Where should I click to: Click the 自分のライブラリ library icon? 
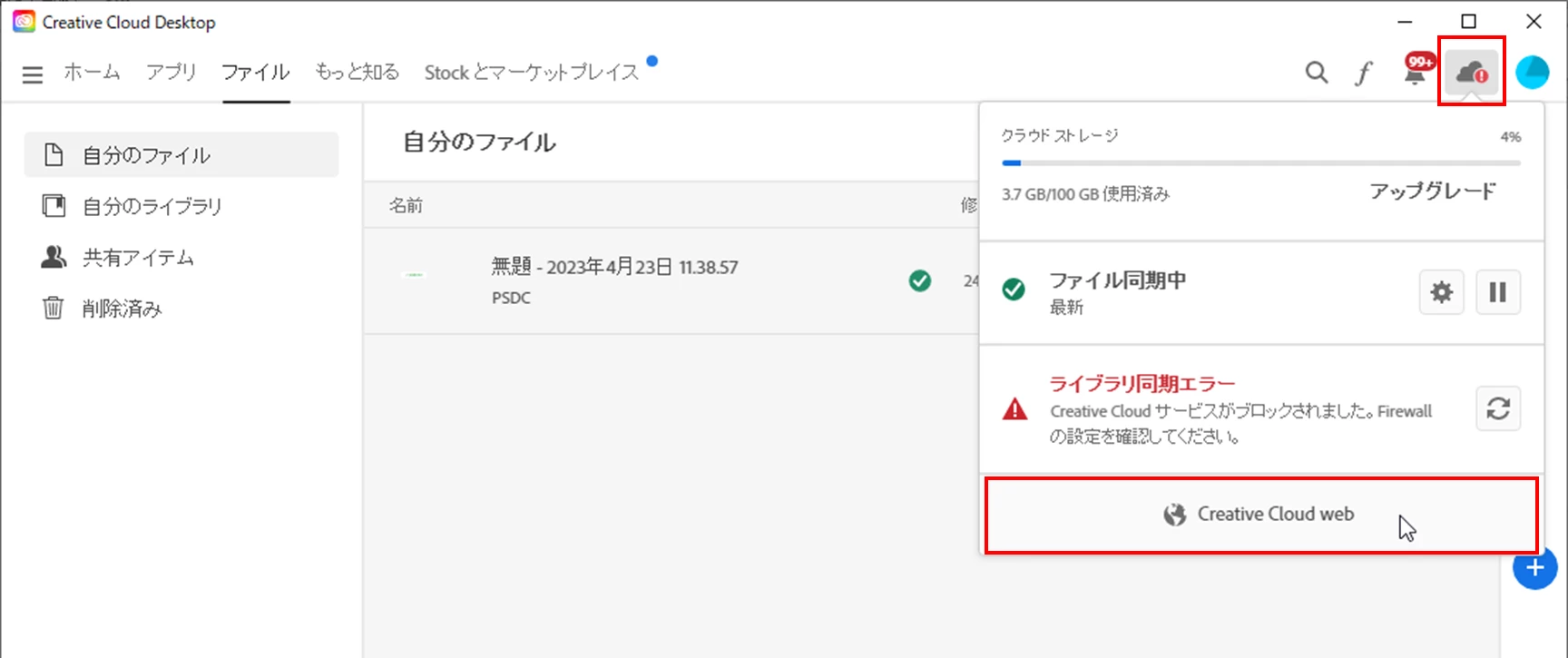(x=54, y=206)
